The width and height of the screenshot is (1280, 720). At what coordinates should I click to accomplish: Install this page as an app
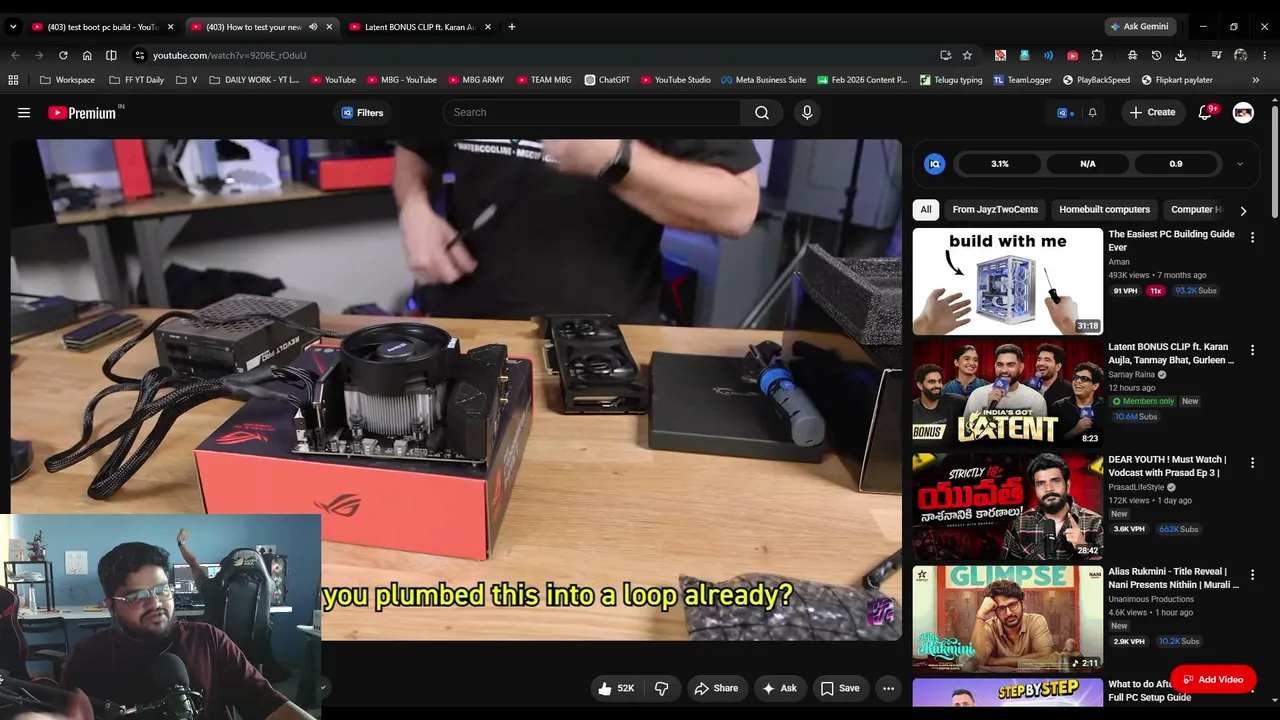[945, 55]
